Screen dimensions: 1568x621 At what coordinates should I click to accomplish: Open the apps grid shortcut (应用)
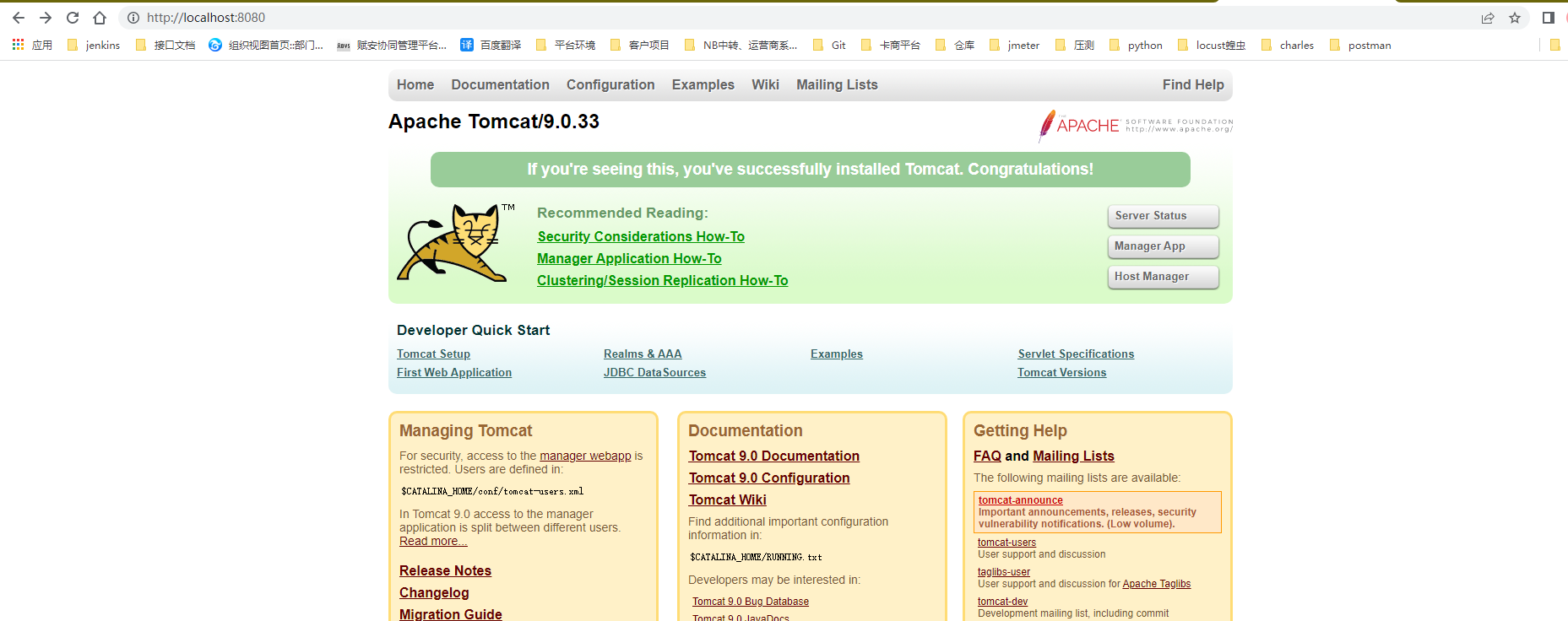point(32,45)
